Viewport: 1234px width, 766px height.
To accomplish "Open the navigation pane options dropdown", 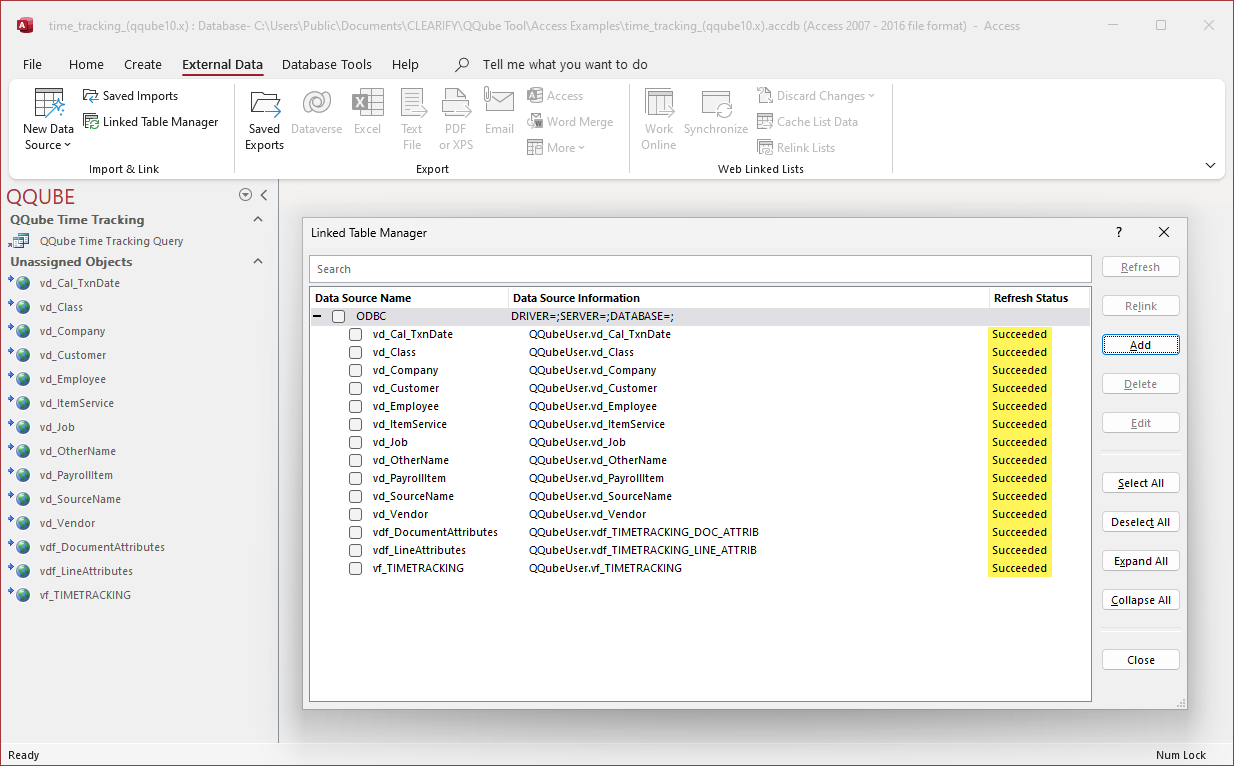I will [245, 195].
